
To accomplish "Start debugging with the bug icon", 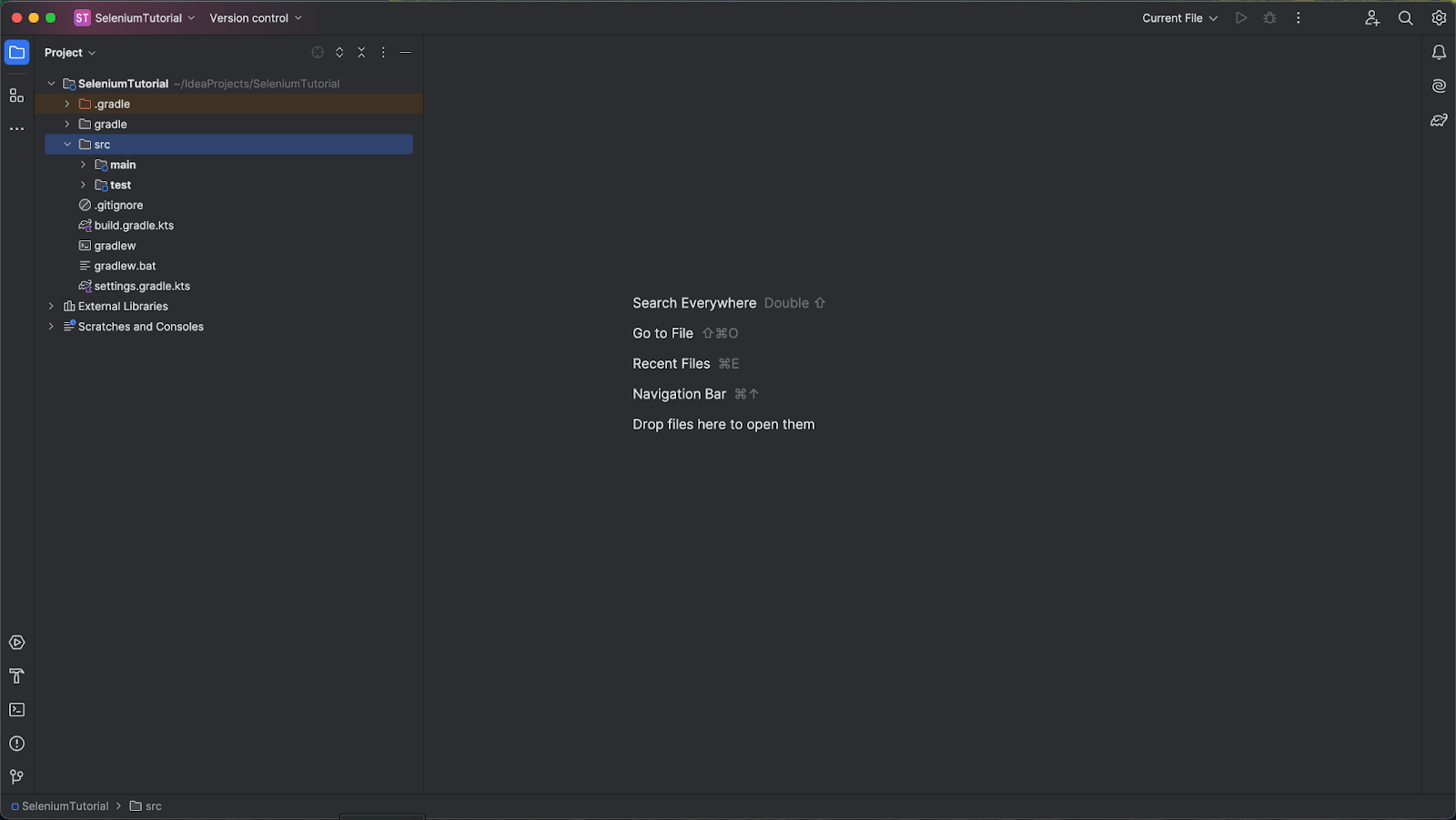I will (1269, 17).
